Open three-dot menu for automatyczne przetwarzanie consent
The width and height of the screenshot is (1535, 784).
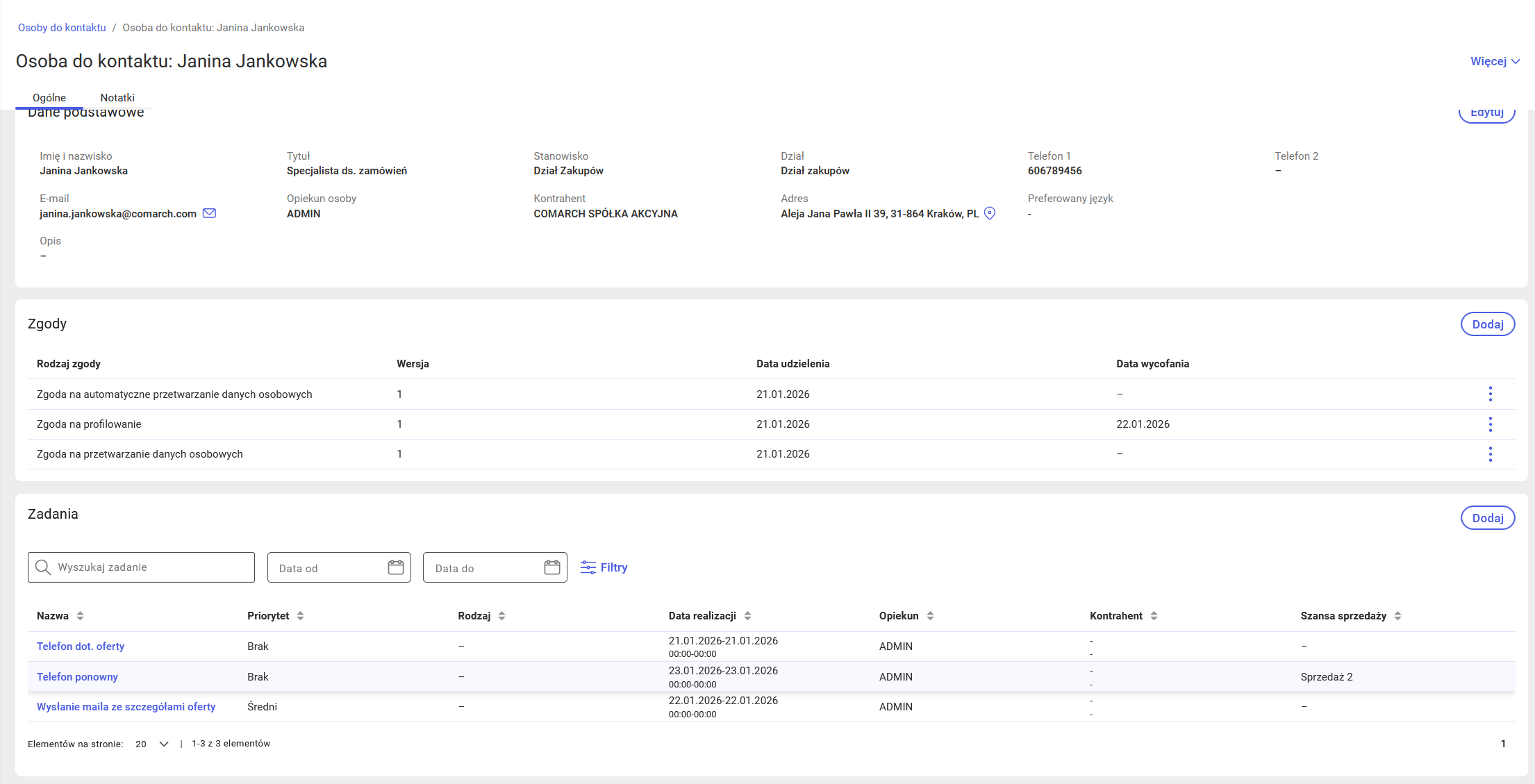1490,394
